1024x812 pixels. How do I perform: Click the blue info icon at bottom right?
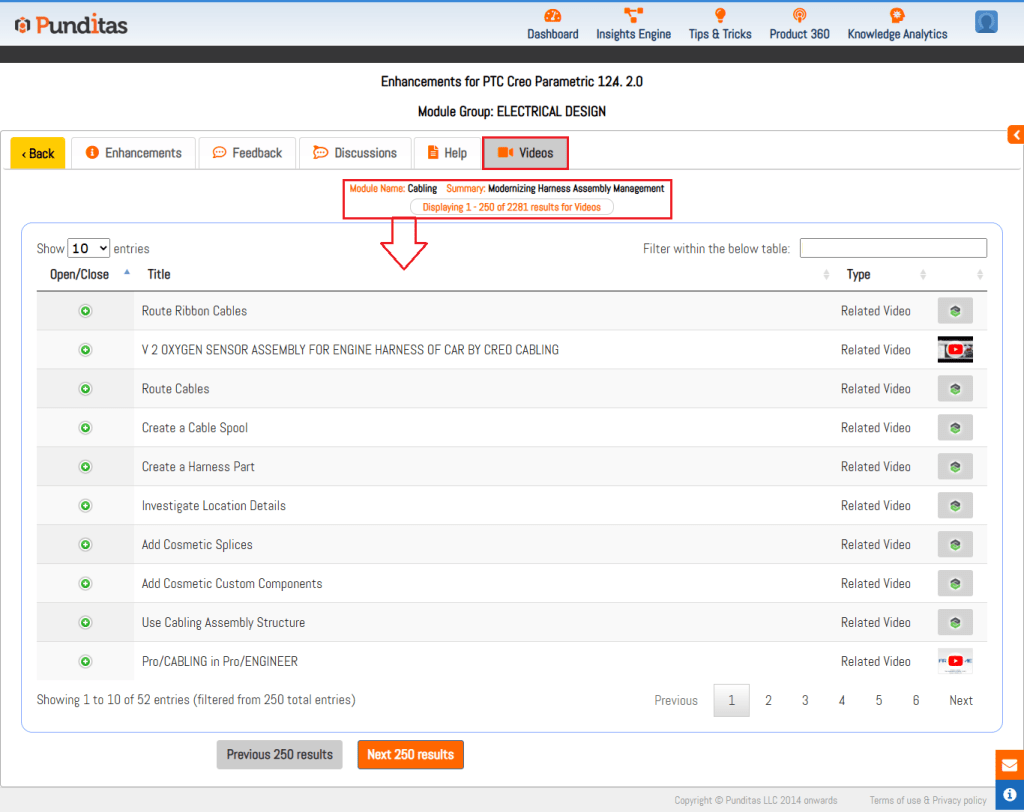[x=1009, y=794]
